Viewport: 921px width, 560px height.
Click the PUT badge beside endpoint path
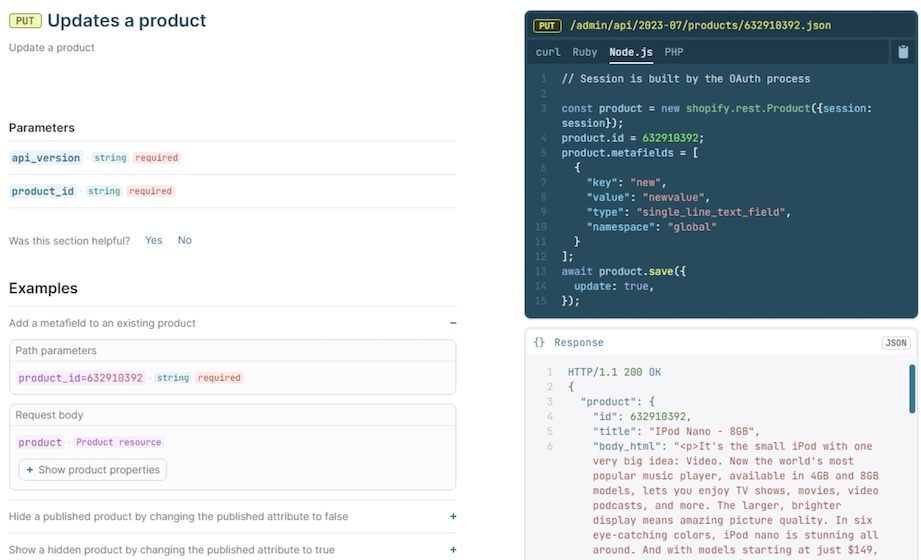coord(547,26)
